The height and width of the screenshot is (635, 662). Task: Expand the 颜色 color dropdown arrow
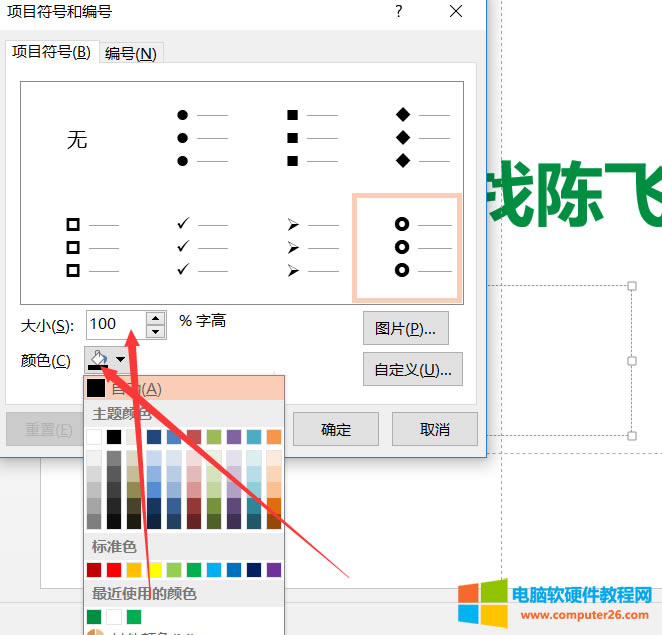(121, 360)
